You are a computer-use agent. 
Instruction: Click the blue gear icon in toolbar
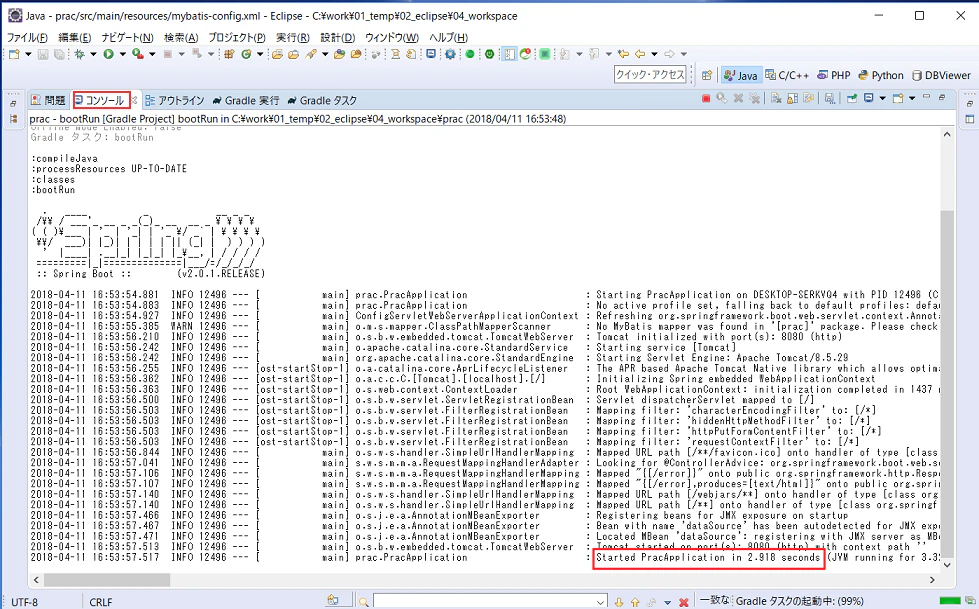coord(450,54)
